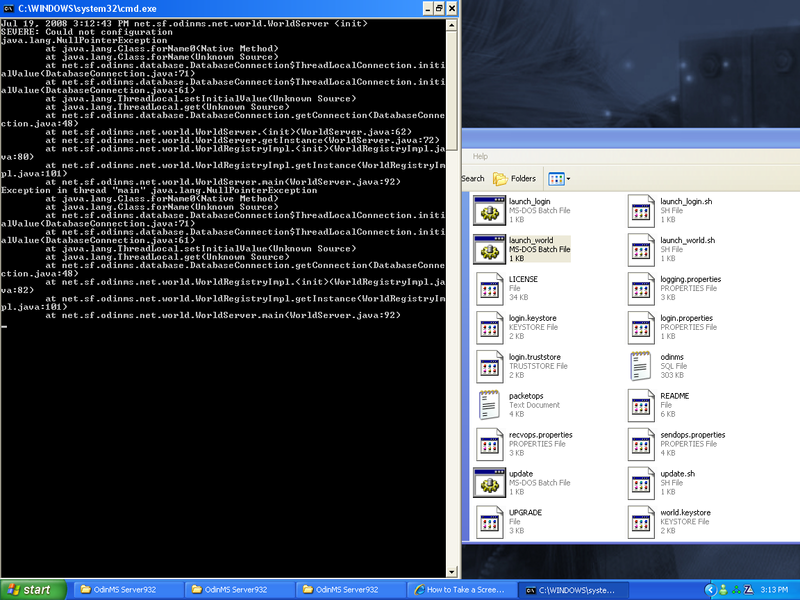Click the update batch file icon
The width and height of the screenshot is (800, 600).
point(490,483)
